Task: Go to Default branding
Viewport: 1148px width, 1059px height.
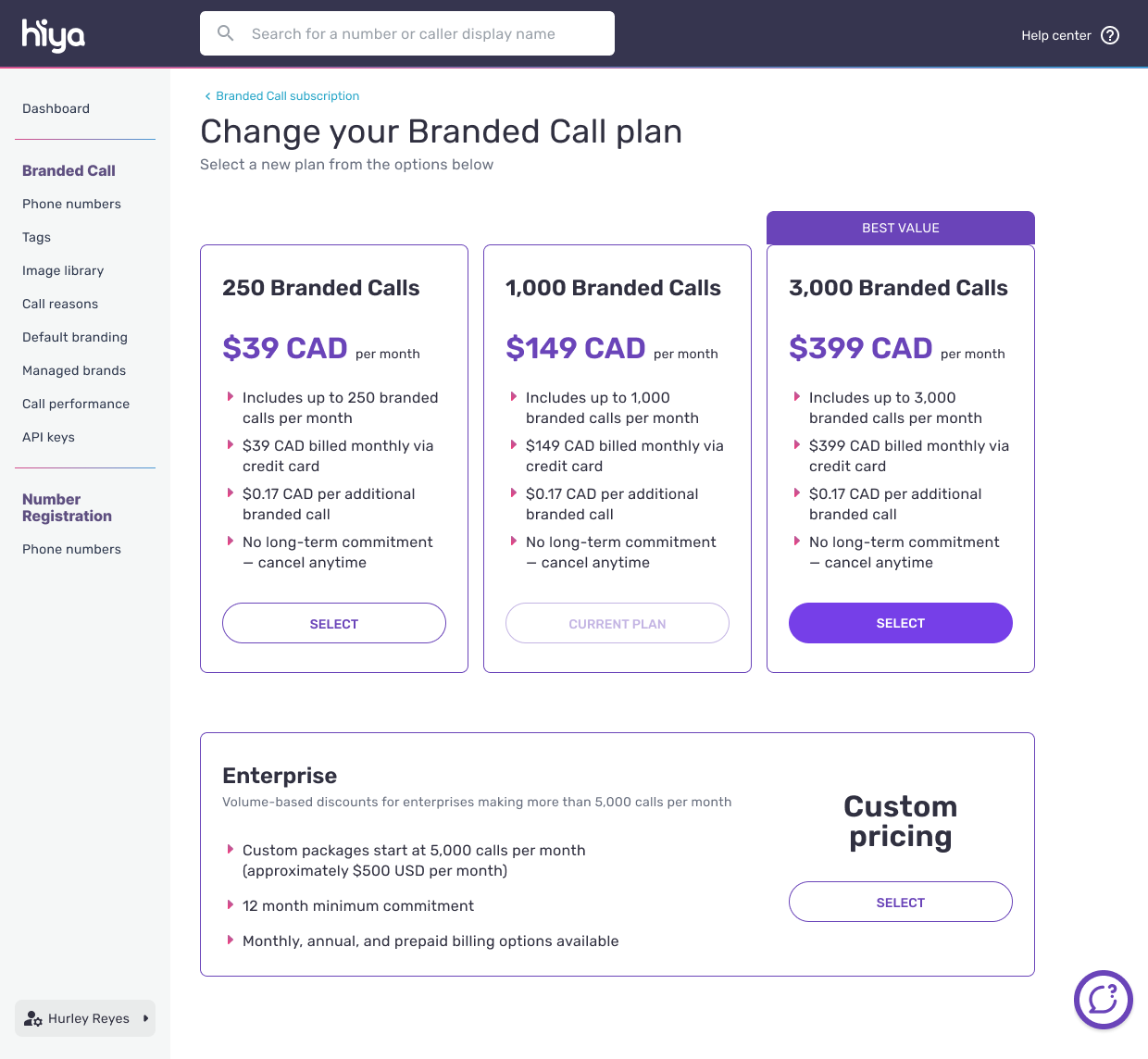Action: coord(75,337)
